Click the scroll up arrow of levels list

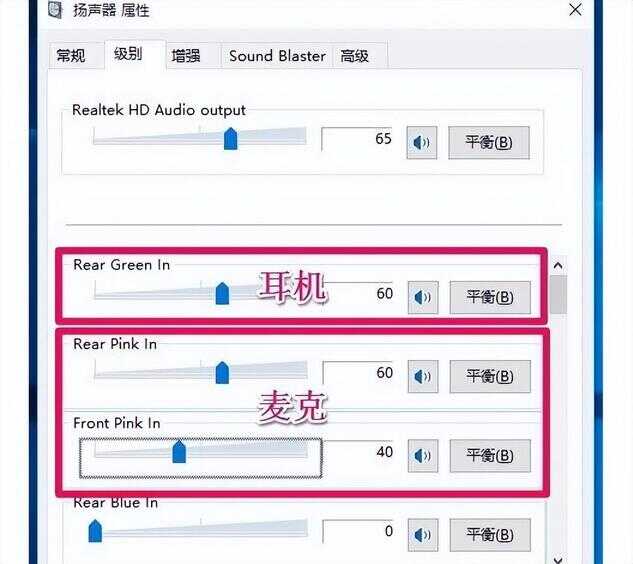558,266
